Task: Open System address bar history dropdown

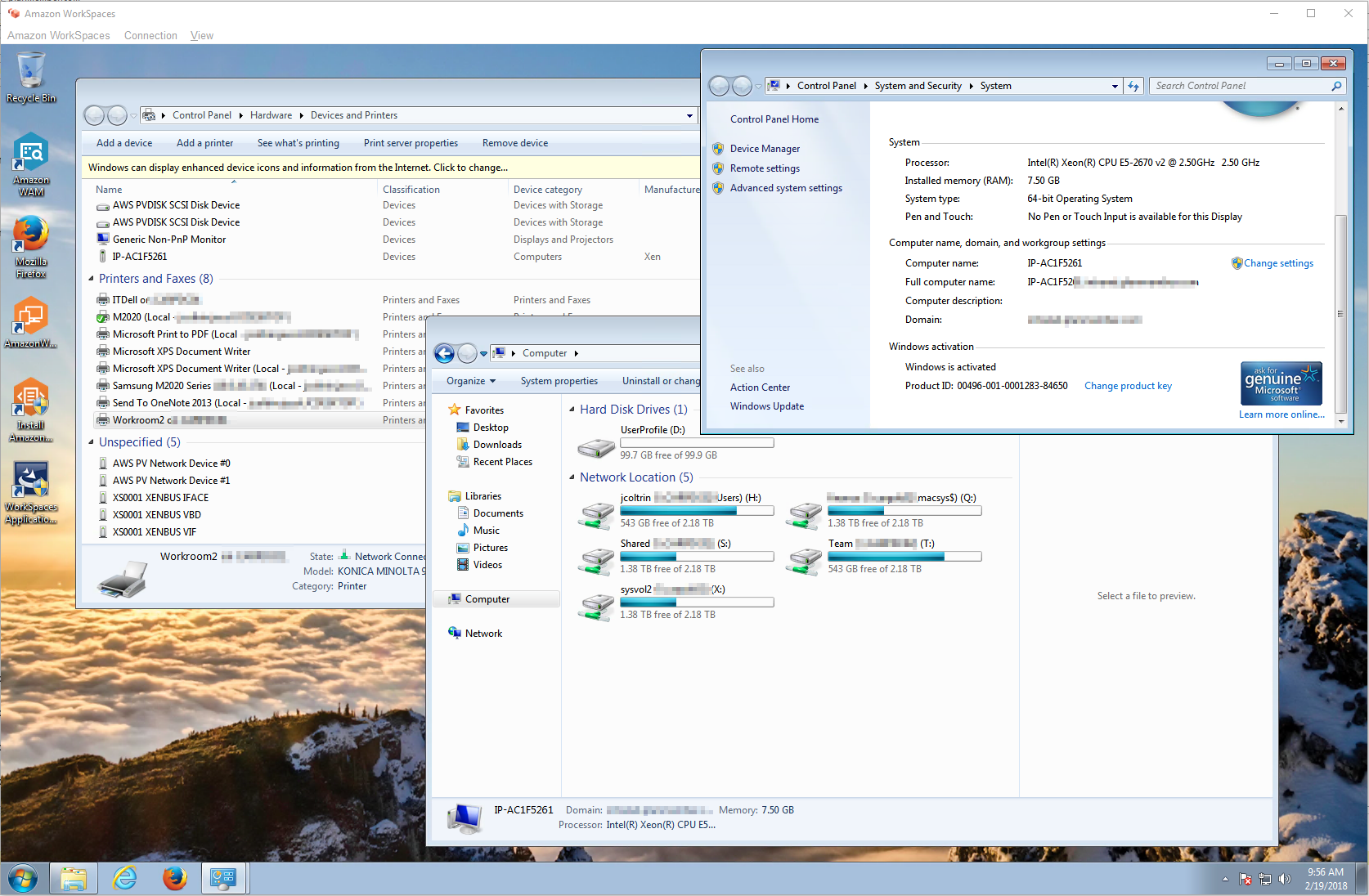Action: tap(1115, 86)
